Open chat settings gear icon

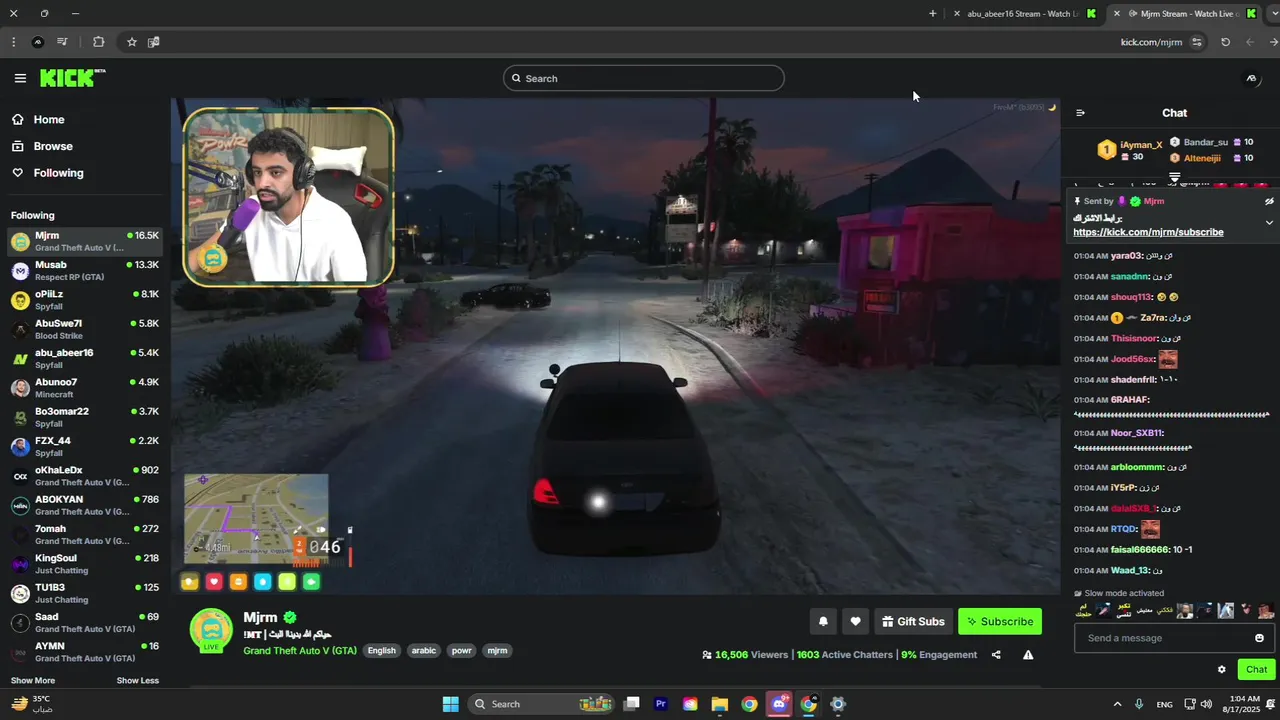pos(1221,670)
